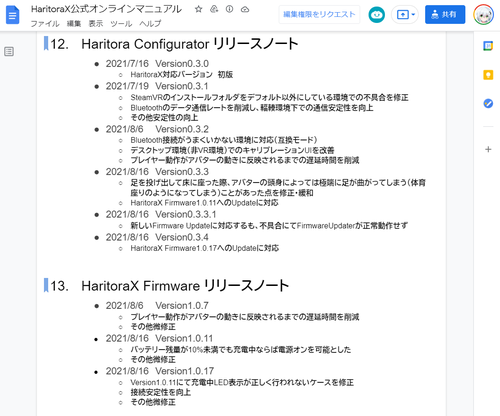The width and height of the screenshot is (500, 416).
Task: Click the Firmware1.0.11へのUpdateに対応 line
Action: (204, 203)
